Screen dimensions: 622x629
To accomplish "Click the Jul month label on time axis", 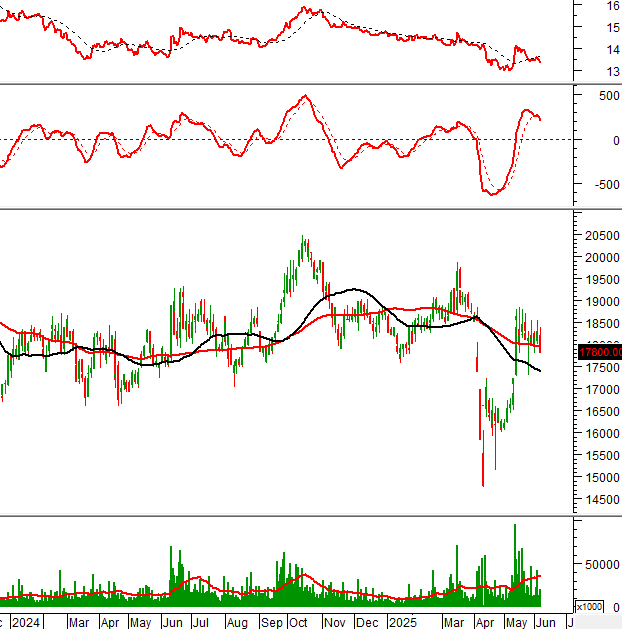I will pyautogui.click(x=201, y=622).
